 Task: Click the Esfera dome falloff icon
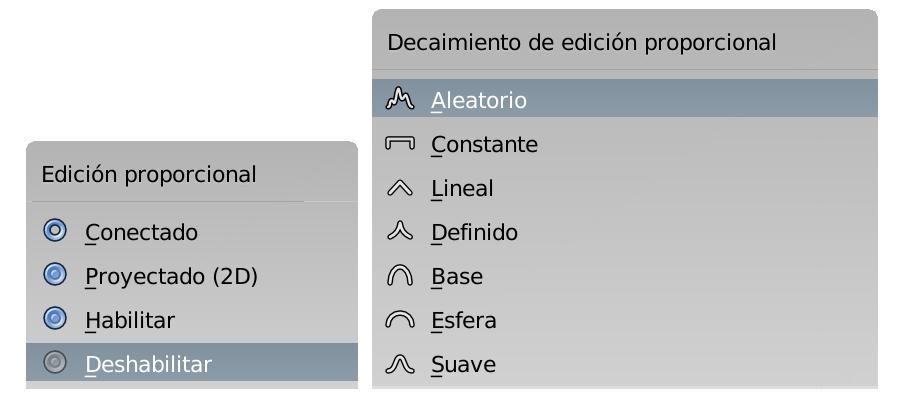pos(399,320)
